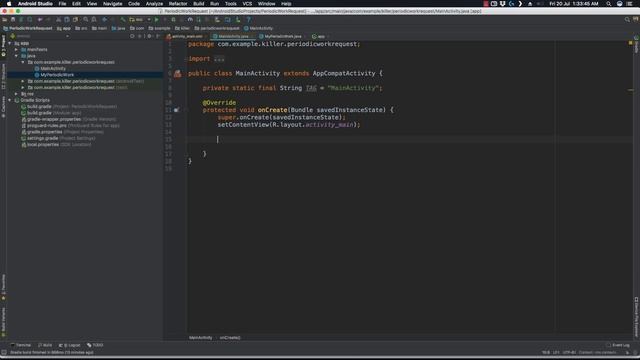Click the Apple menu icon
The height and width of the screenshot is (360, 640).
pos(9,4)
